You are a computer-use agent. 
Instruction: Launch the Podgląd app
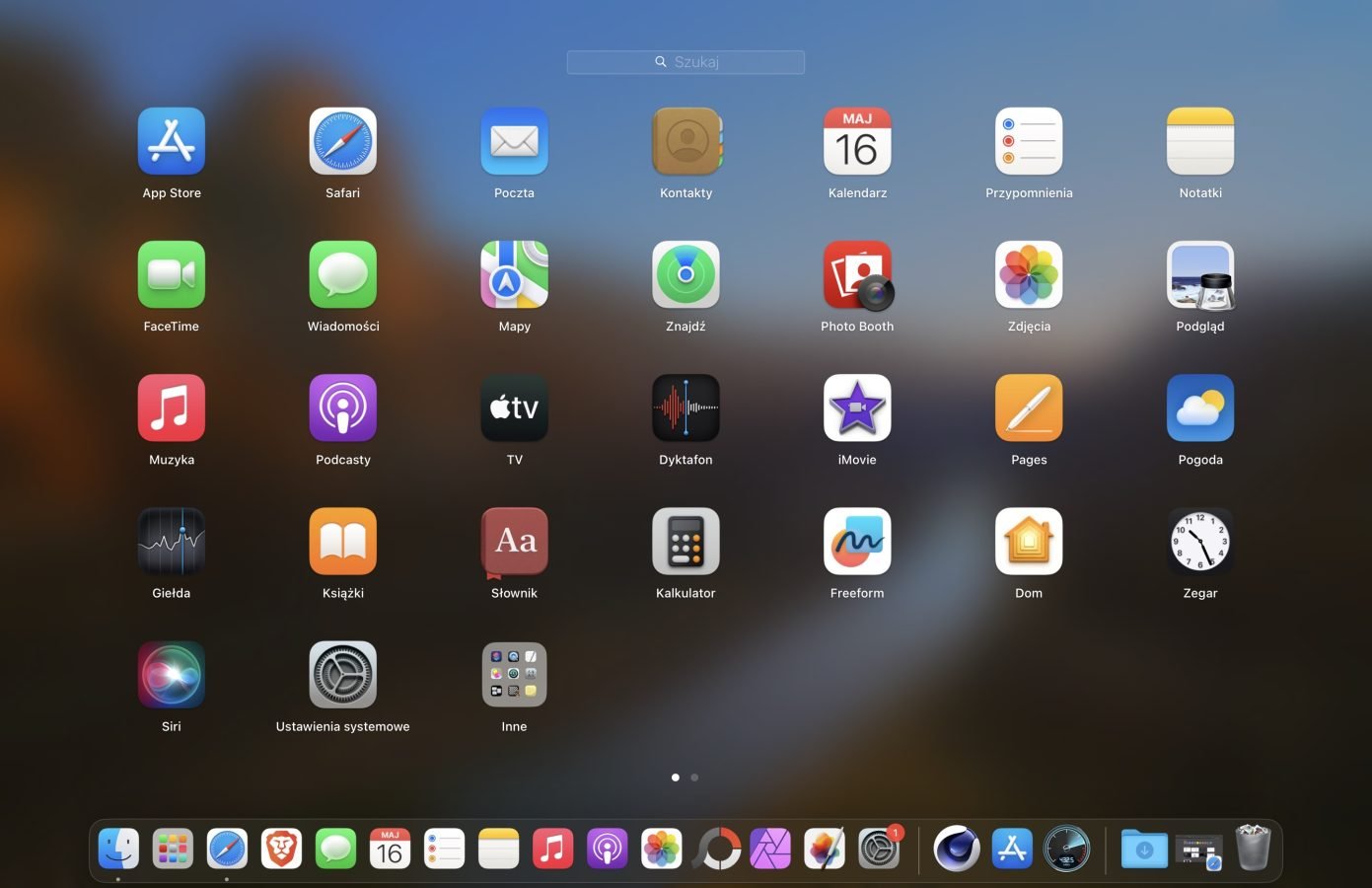pyautogui.click(x=1200, y=274)
